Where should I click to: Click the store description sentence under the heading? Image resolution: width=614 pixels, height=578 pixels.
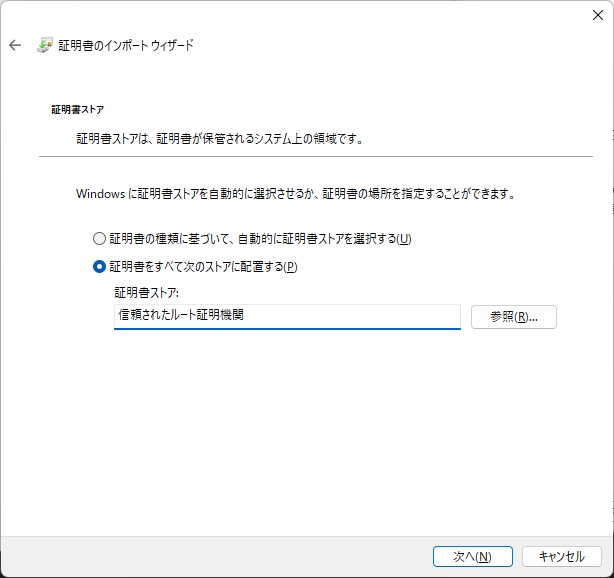pyautogui.click(x=219, y=138)
